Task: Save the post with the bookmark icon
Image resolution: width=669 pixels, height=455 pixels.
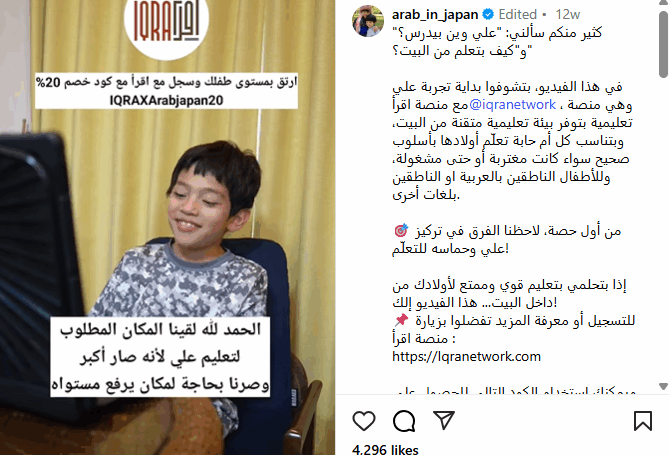Action: coord(643,421)
